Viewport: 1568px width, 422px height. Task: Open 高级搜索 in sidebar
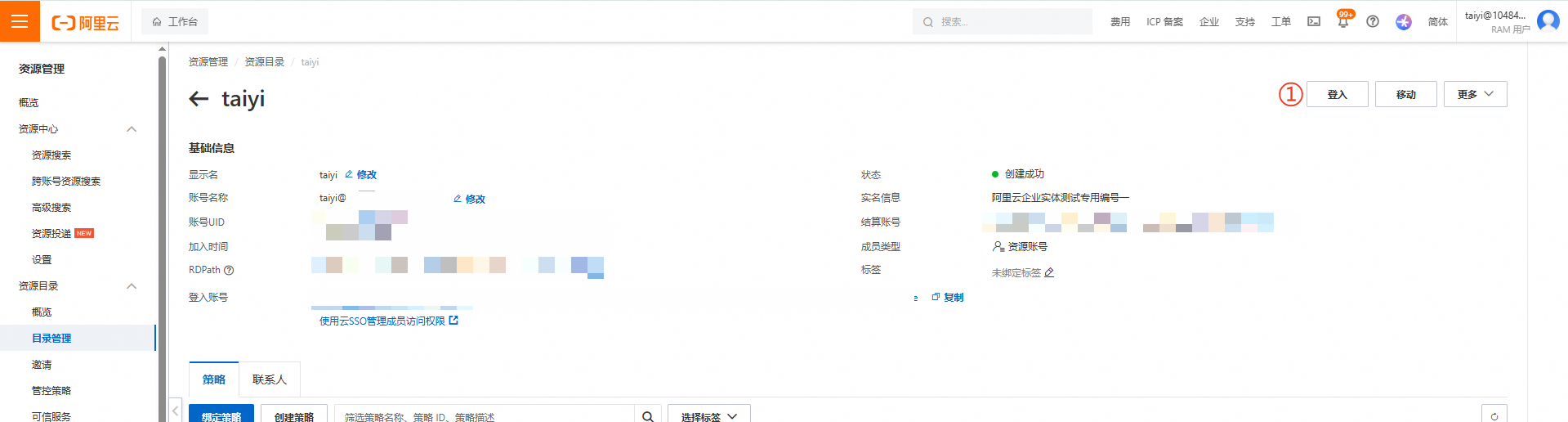[x=51, y=207]
